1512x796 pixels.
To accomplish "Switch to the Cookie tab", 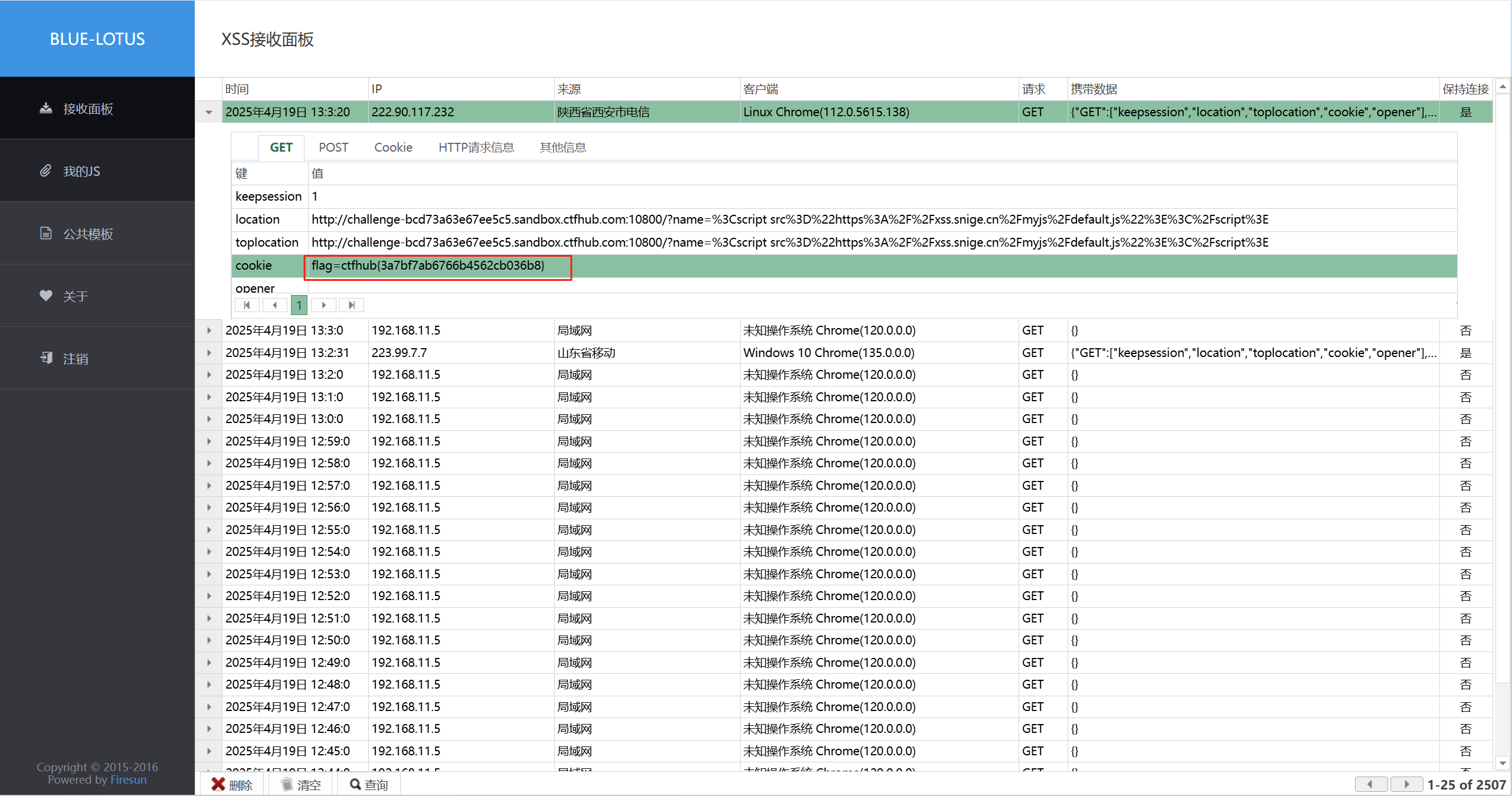I will tap(393, 148).
